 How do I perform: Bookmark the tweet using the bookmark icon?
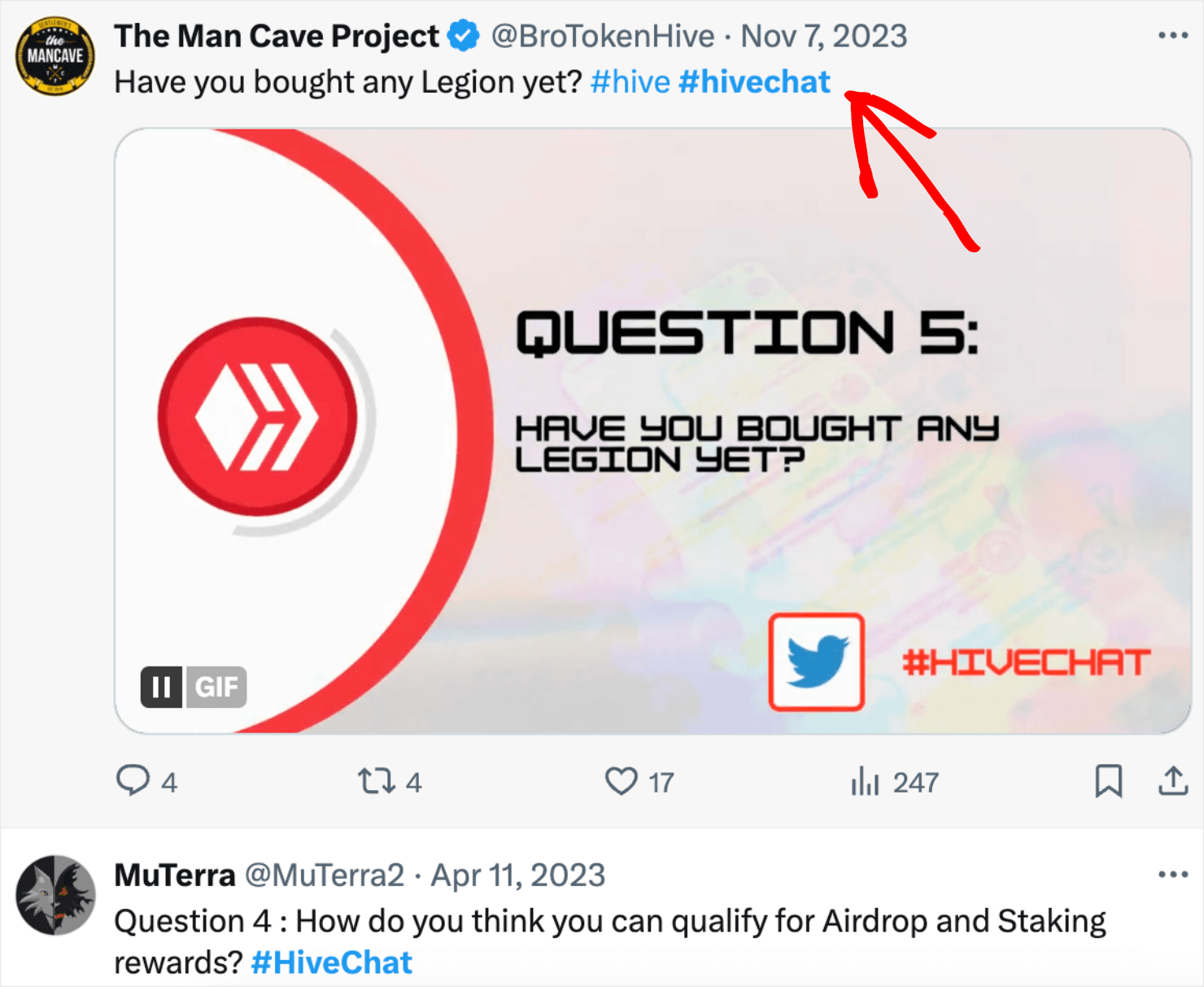click(1110, 781)
